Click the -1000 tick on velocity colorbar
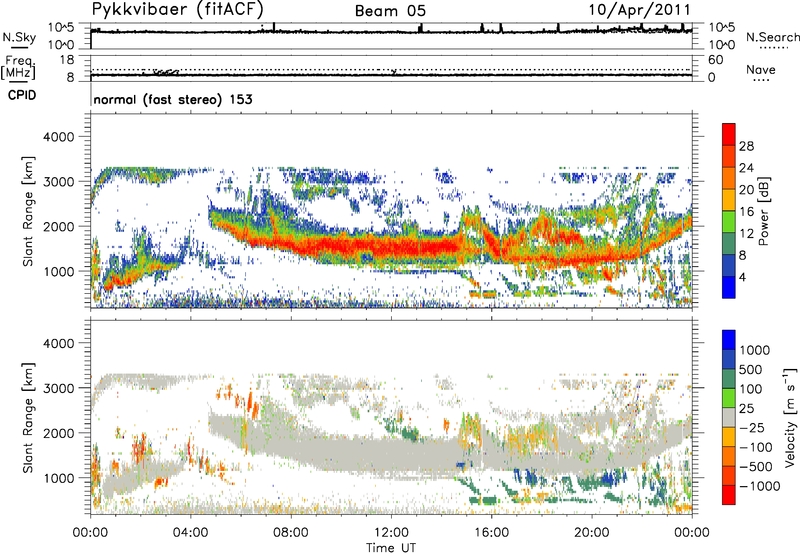800x554 pixels. pos(759,486)
